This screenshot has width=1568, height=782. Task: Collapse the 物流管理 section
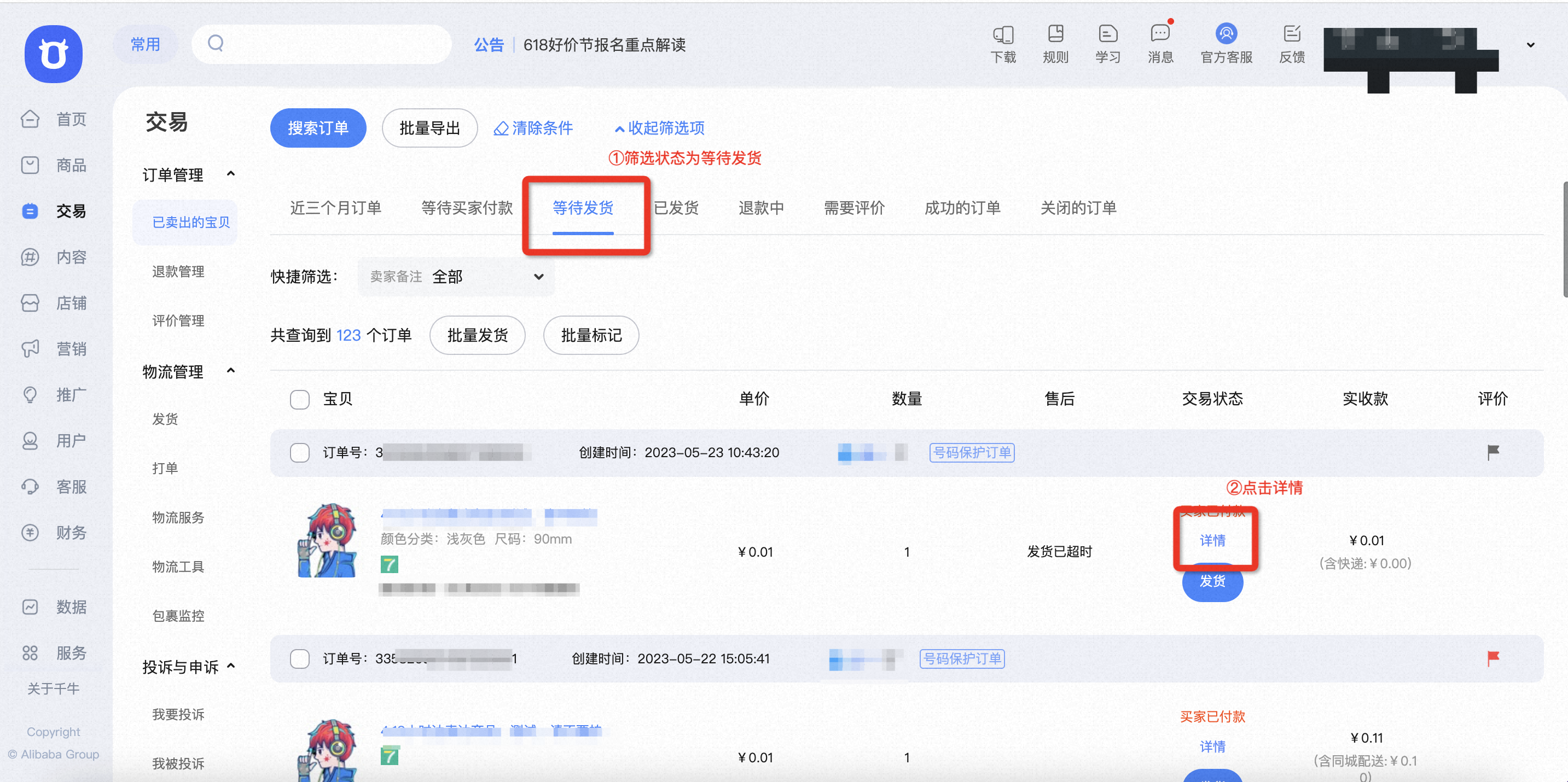(x=231, y=371)
